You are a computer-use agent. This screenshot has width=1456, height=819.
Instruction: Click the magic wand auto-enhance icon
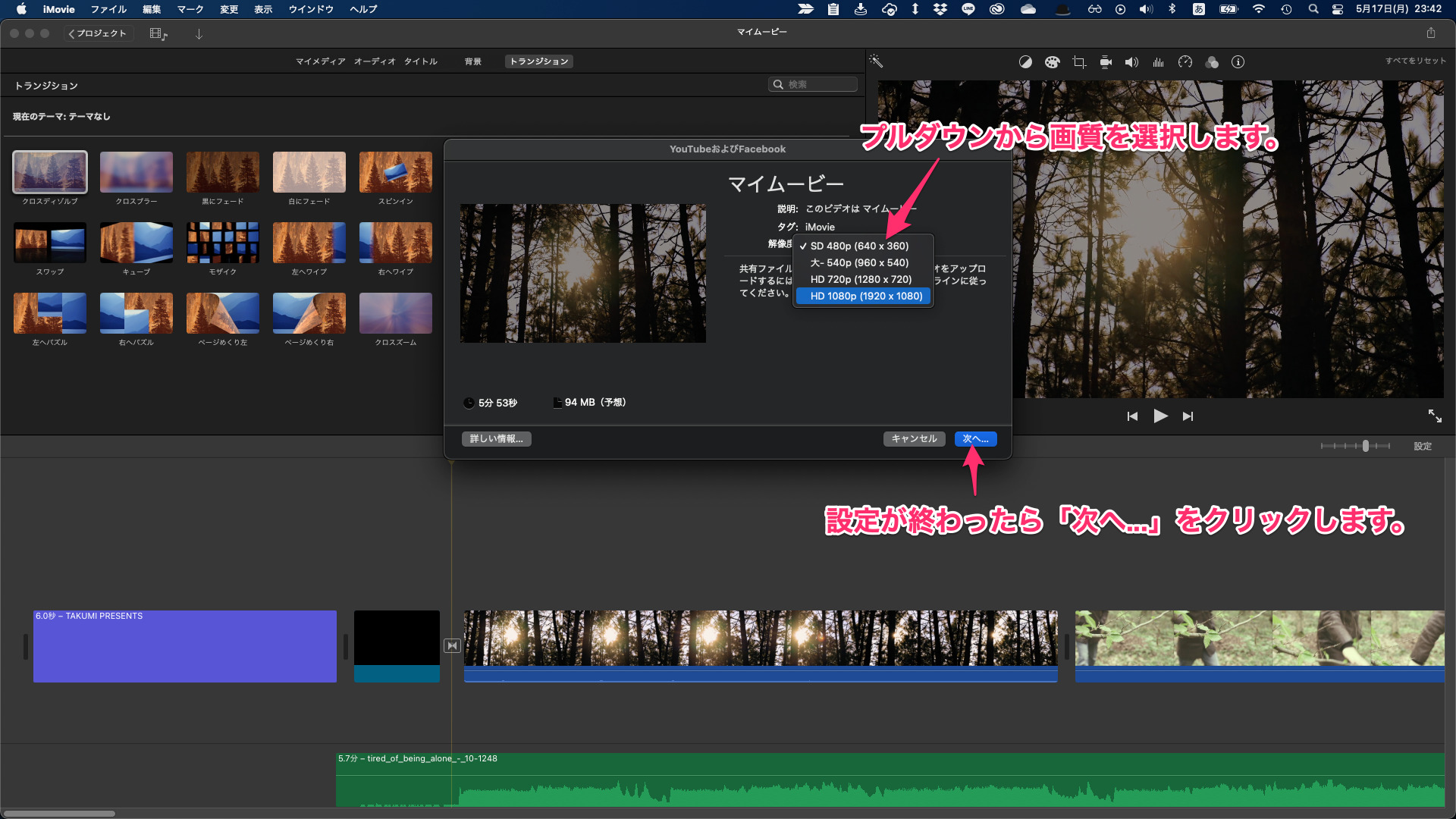click(876, 61)
